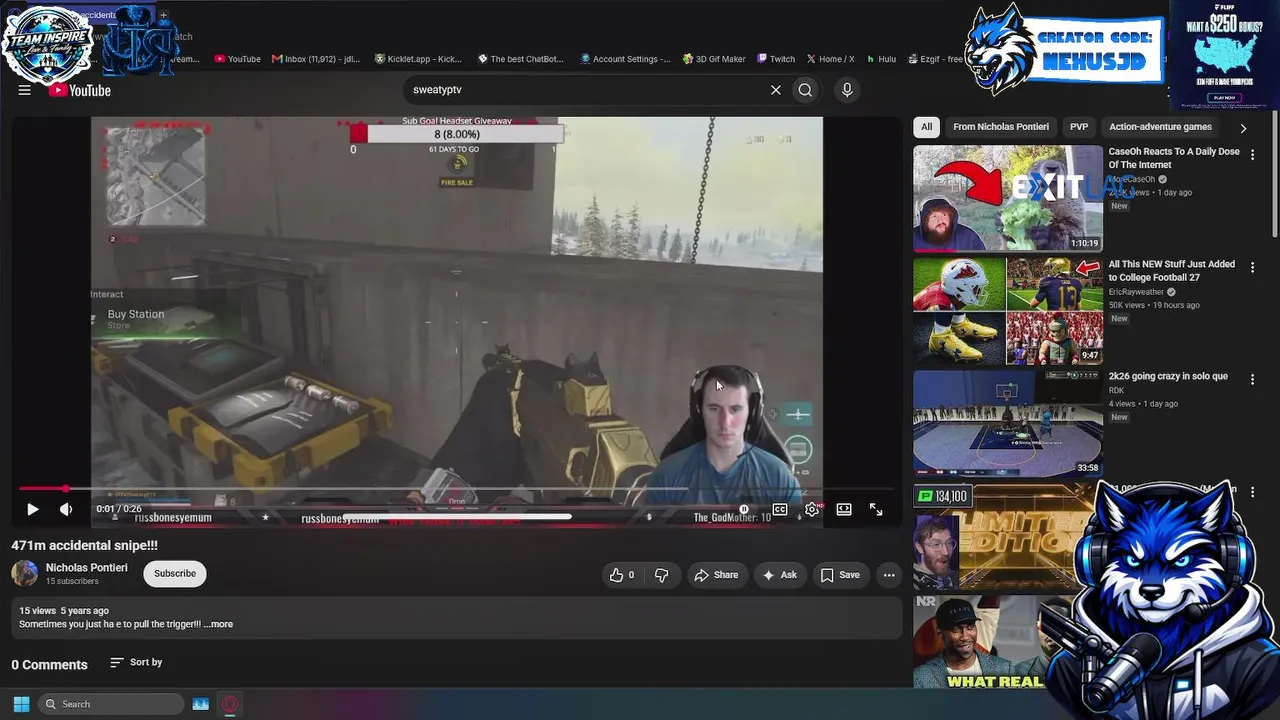Open the Hulu bookmark
Screen dimensions: 1280x720
coord(881,59)
